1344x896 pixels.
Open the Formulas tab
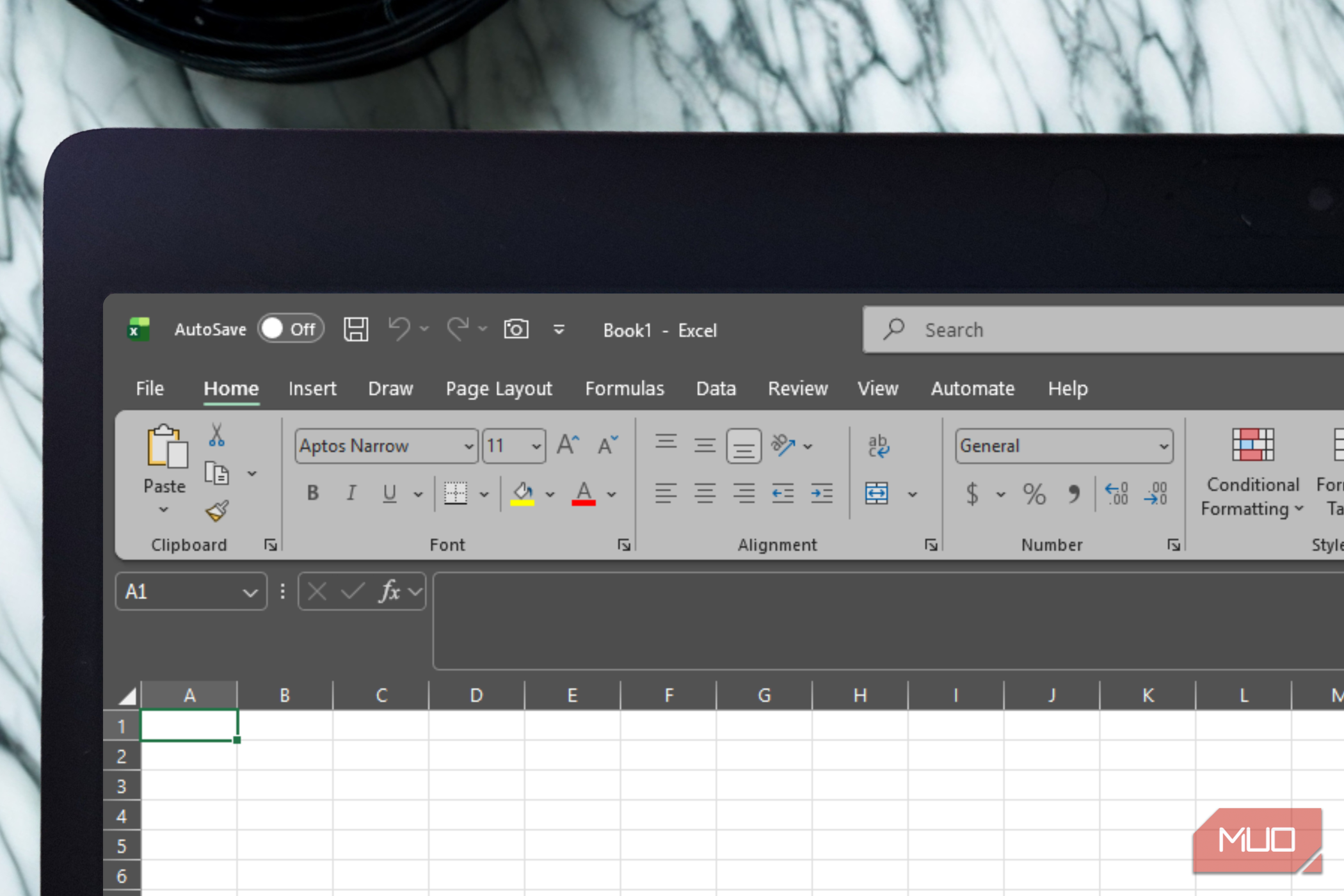tap(625, 388)
